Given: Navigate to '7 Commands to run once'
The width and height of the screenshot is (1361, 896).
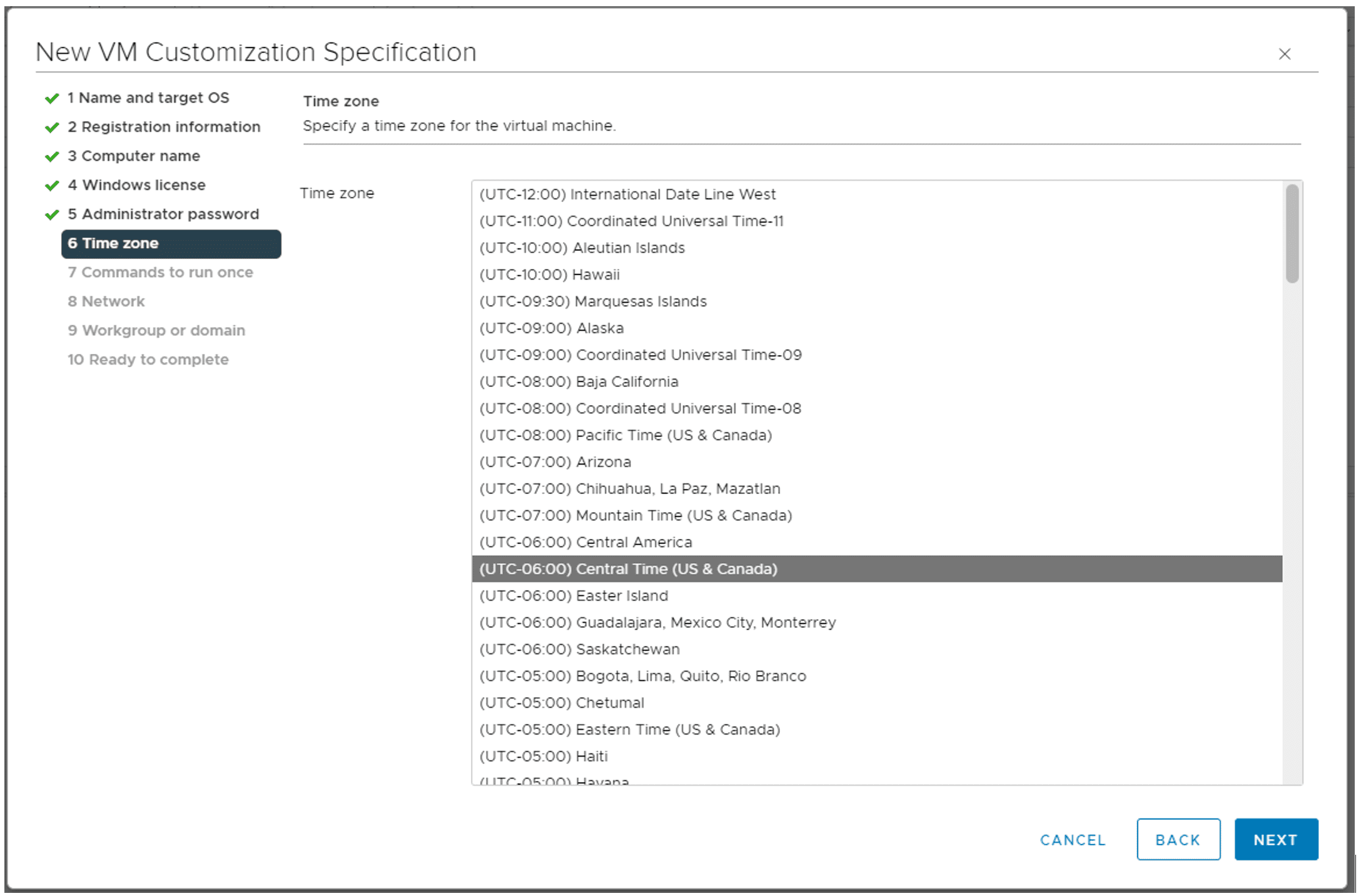Looking at the screenshot, I should coord(155,272).
